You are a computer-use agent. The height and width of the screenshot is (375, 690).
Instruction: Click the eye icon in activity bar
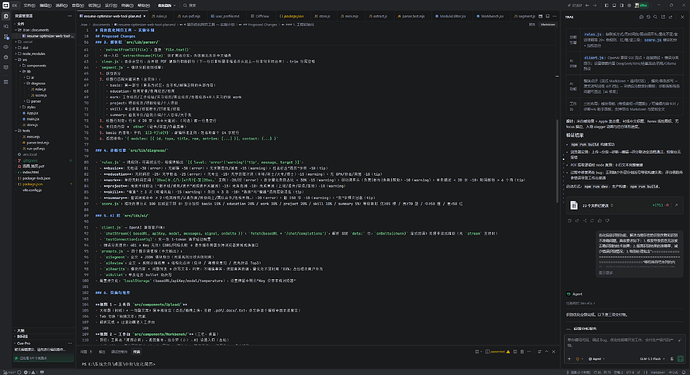(6, 47)
